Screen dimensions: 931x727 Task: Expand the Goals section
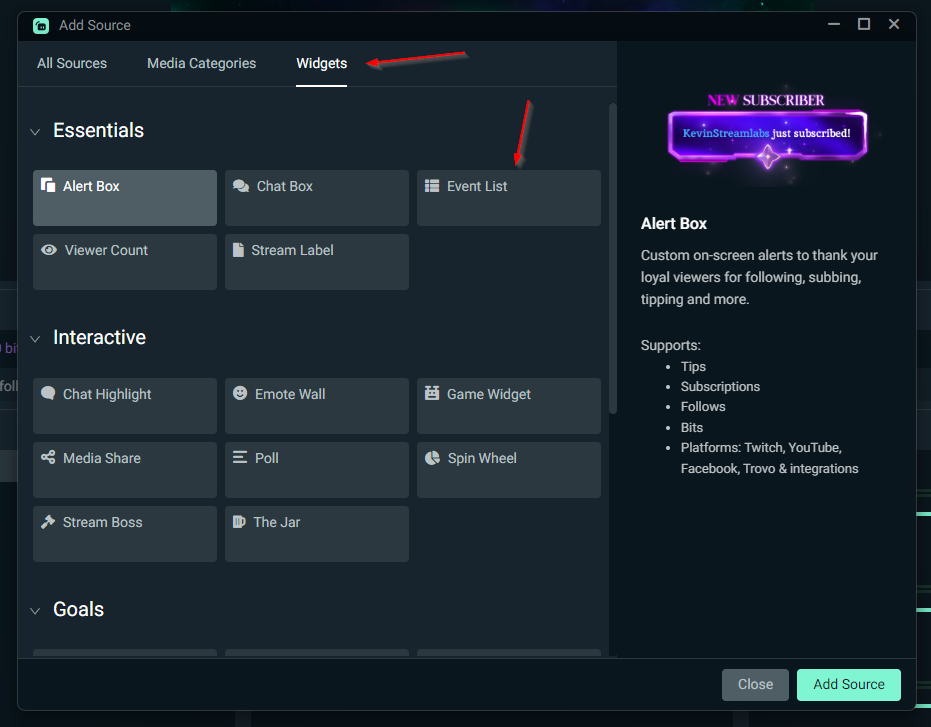click(35, 609)
